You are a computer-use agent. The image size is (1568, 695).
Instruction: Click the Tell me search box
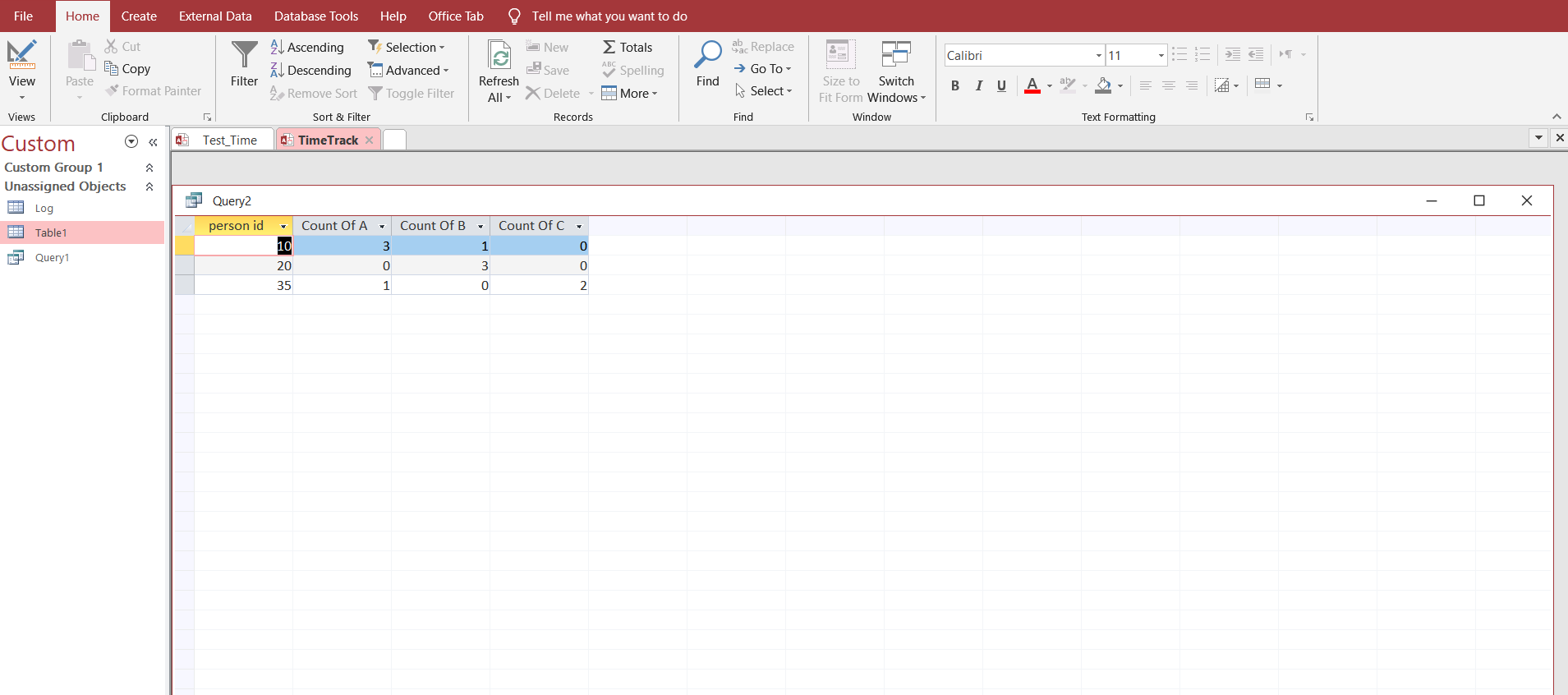[609, 16]
